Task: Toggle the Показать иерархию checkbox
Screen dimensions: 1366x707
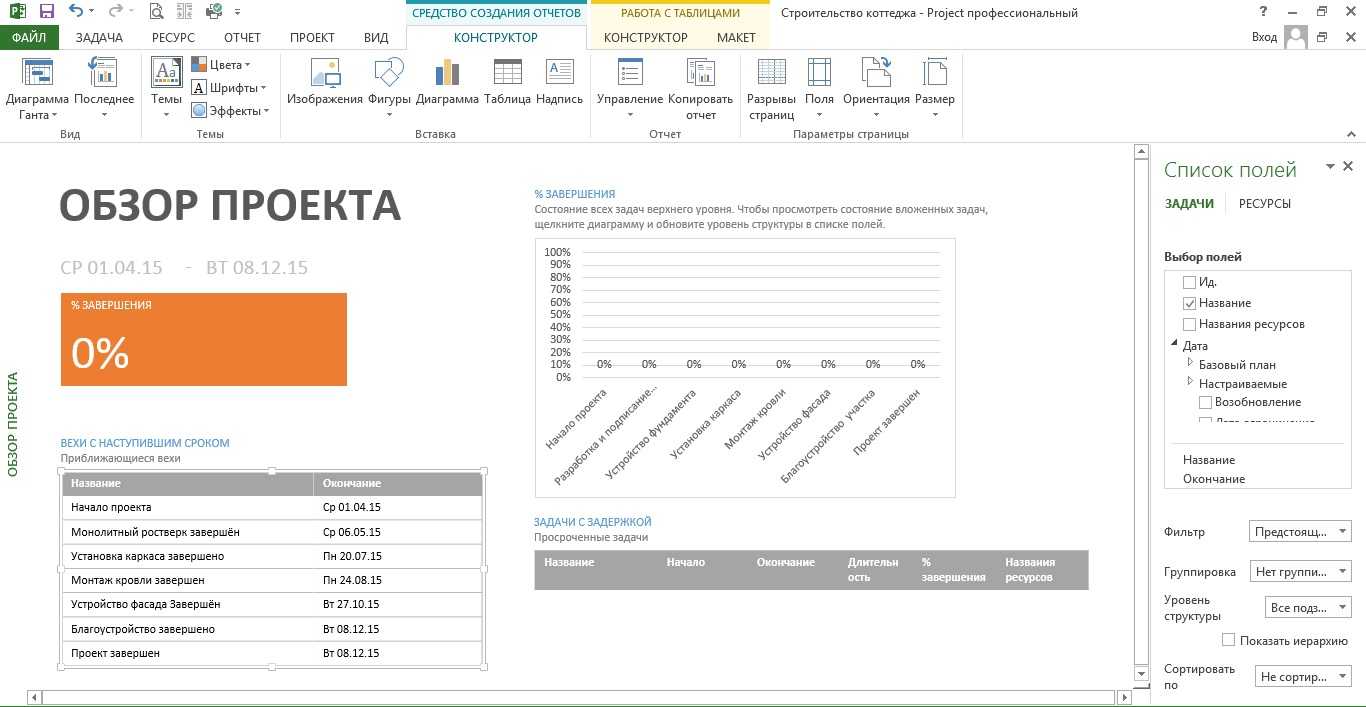Action: coord(1229,640)
